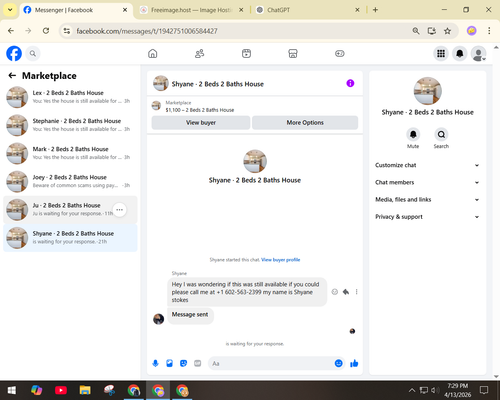This screenshot has width=500, height=400.
Task: Expand Media, files and links section
Action: click(x=427, y=200)
